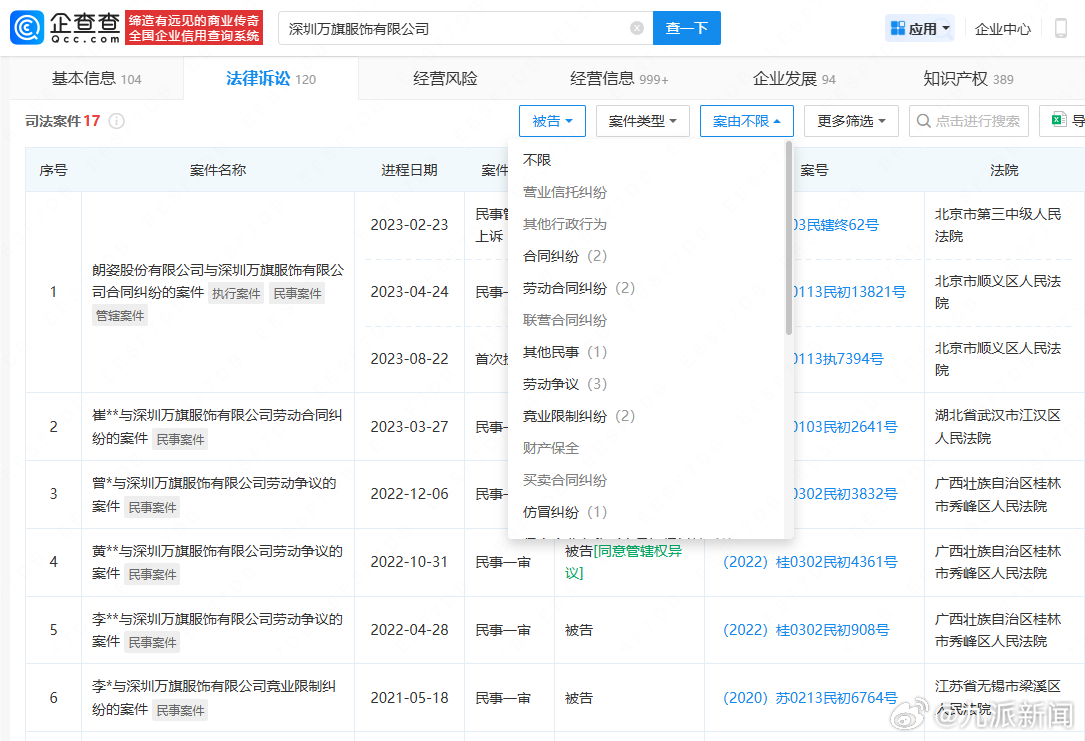Select the 法律诉讼 tab

pos(271,79)
